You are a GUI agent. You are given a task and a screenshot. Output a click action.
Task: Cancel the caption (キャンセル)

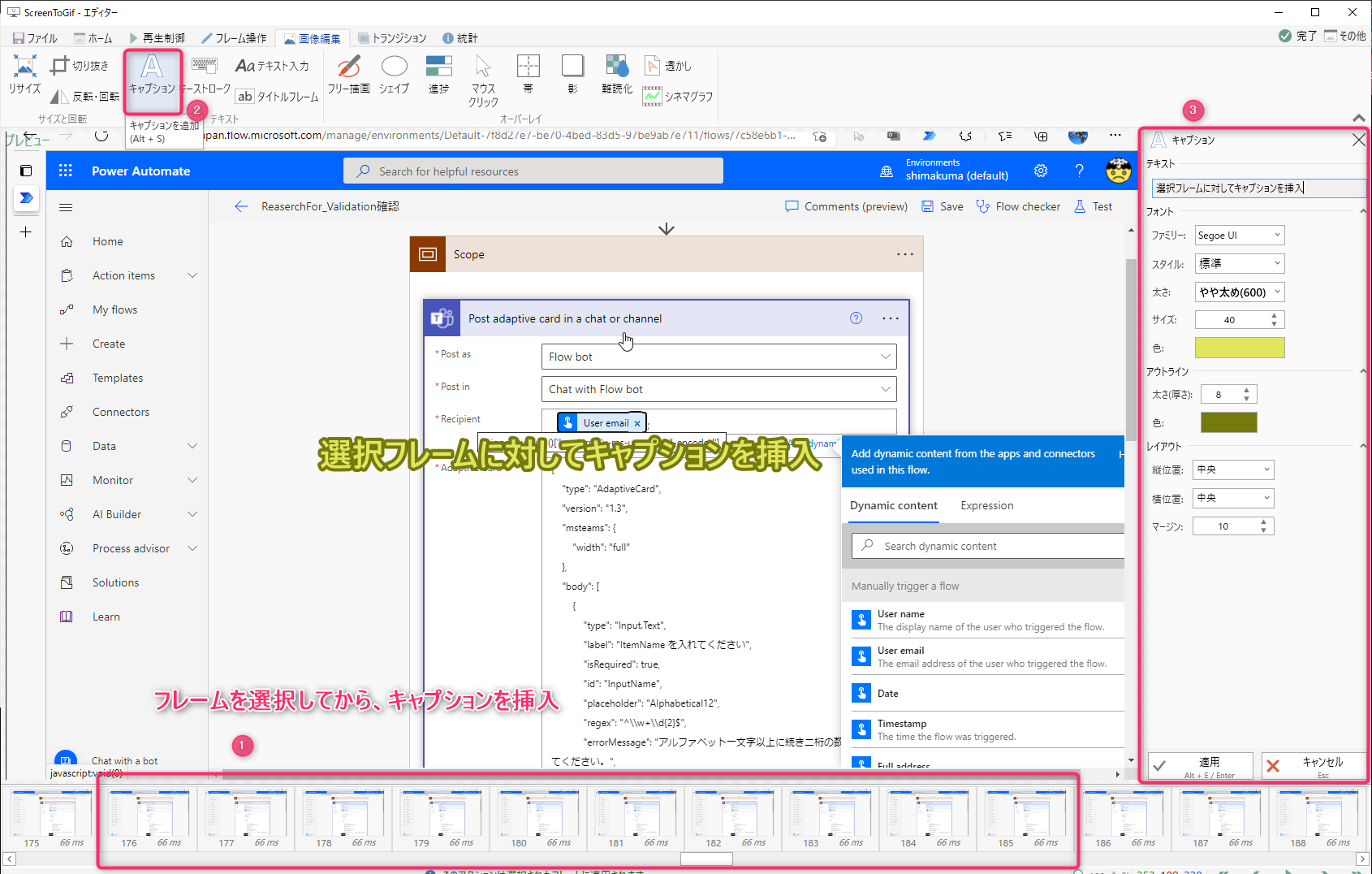(1314, 766)
